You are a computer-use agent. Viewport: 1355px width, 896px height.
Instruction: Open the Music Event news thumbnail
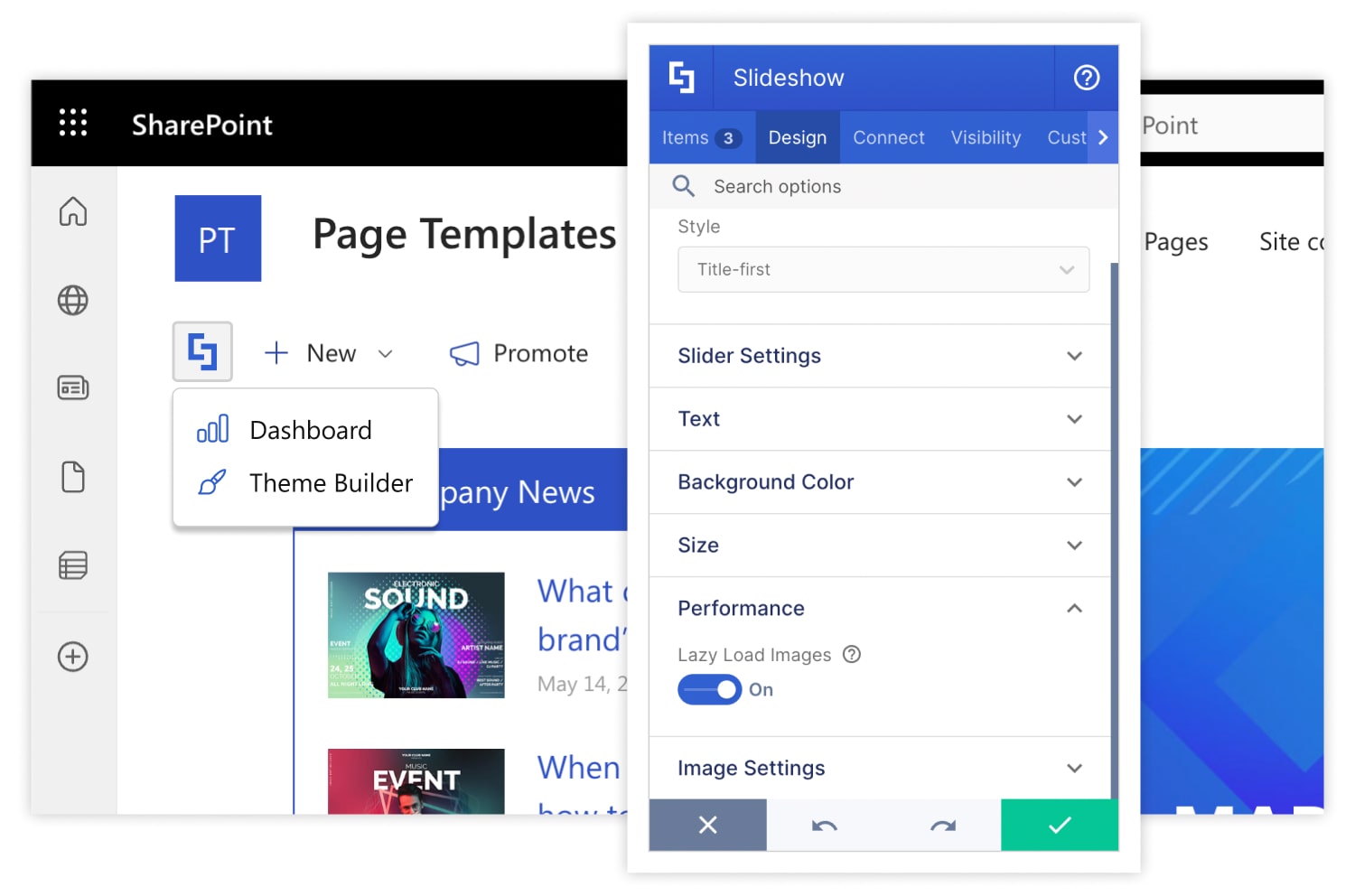[416, 781]
